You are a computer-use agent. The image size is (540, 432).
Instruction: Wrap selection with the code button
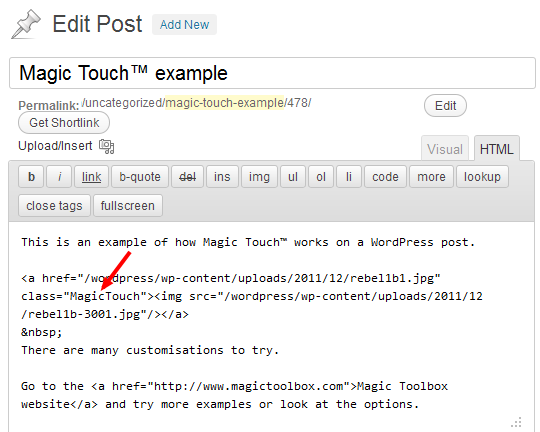pos(385,177)
